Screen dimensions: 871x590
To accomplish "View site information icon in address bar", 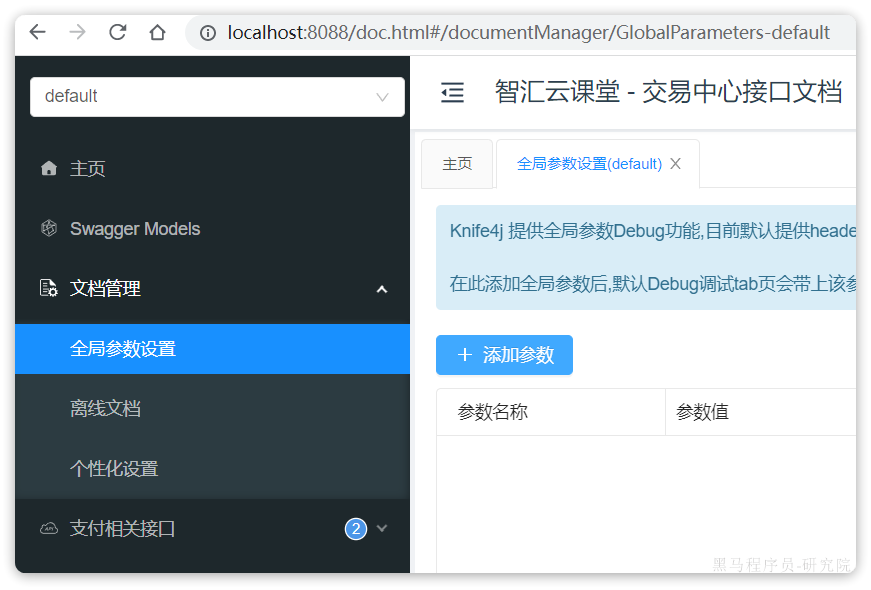I will click(208, 33).
